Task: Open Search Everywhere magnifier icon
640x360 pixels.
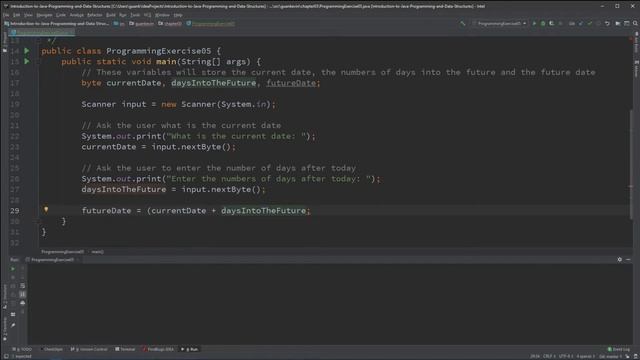Action: (635, 24)
